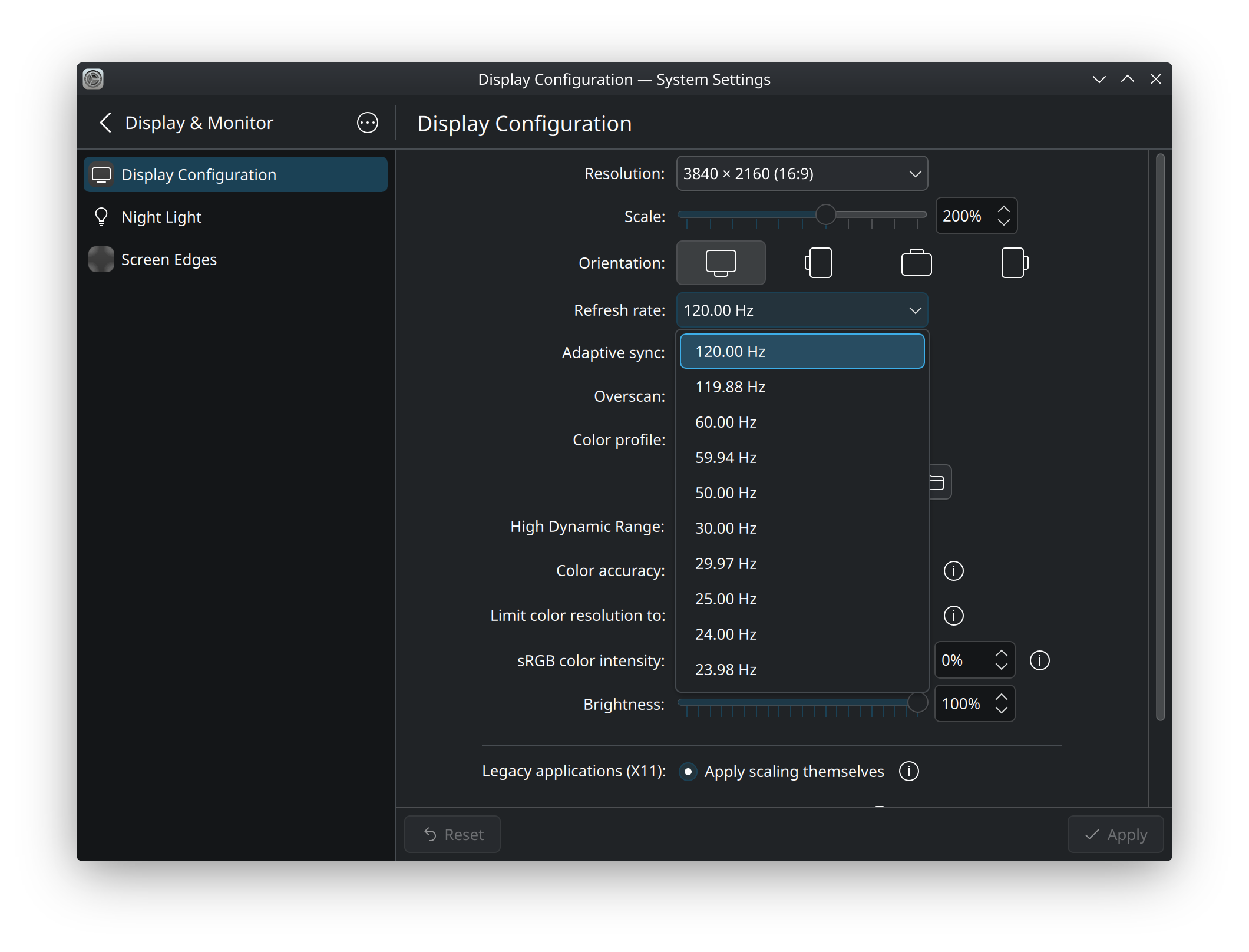Open Display Configuration in sidebar
Viewport: 1249px width, 952px height.
[236, 174]
